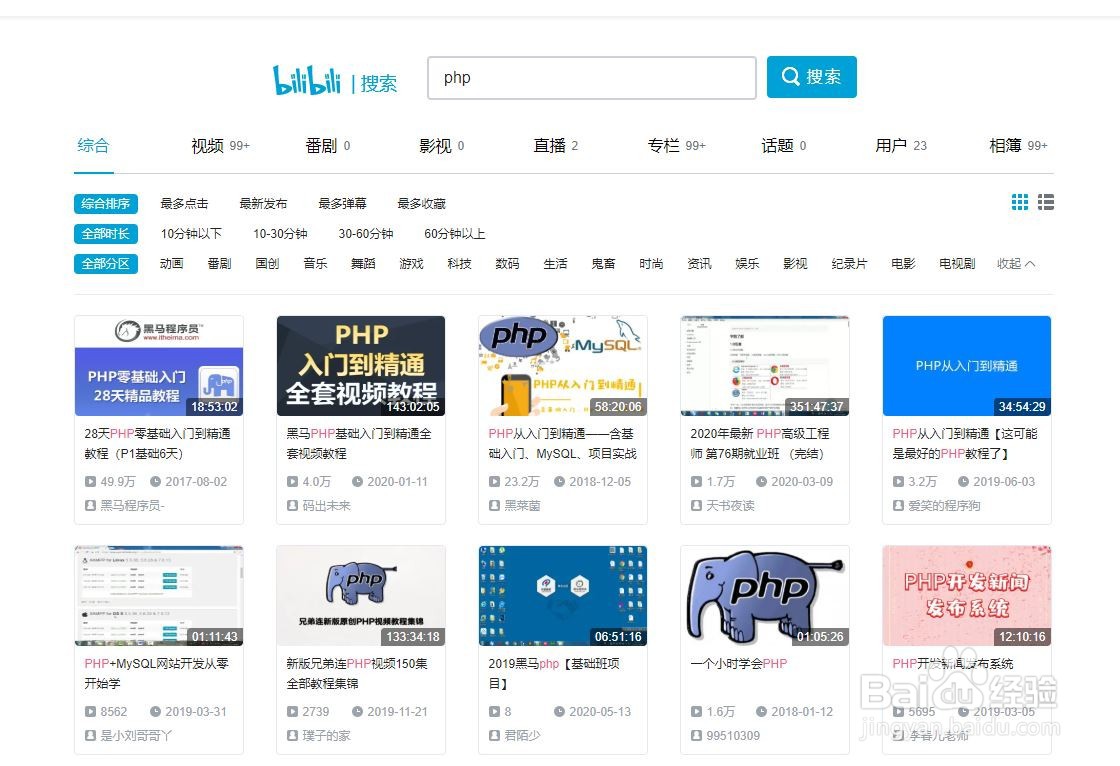Filter by 音乐 category
This screenshot has height=766, width=1120.
(315, 264)
